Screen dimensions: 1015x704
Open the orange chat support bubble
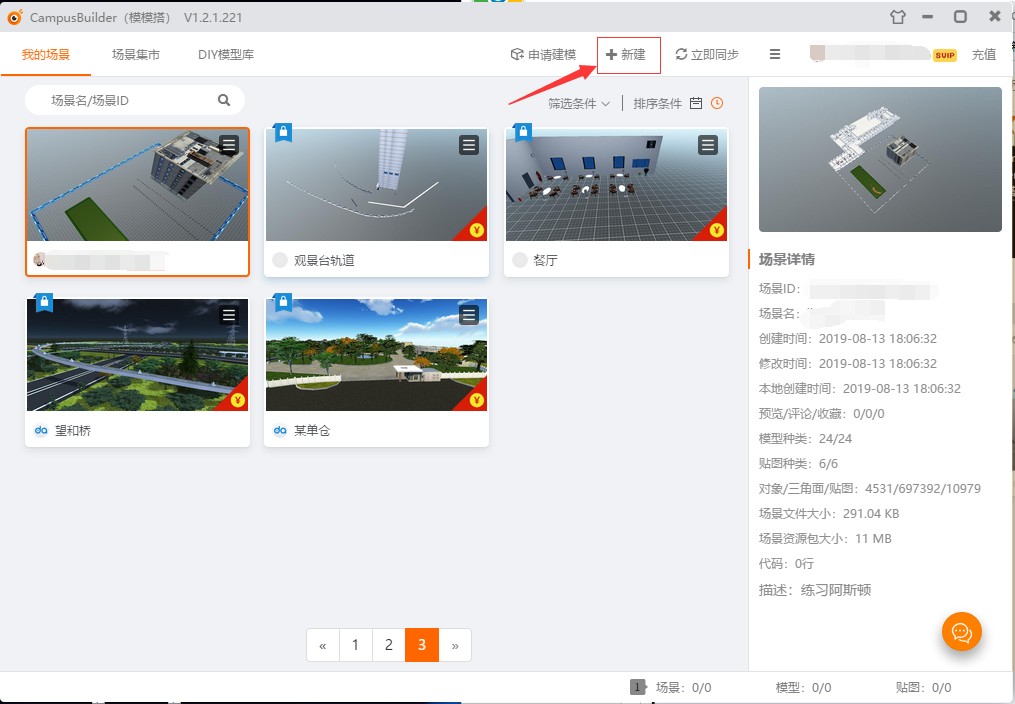click(961, 632)
